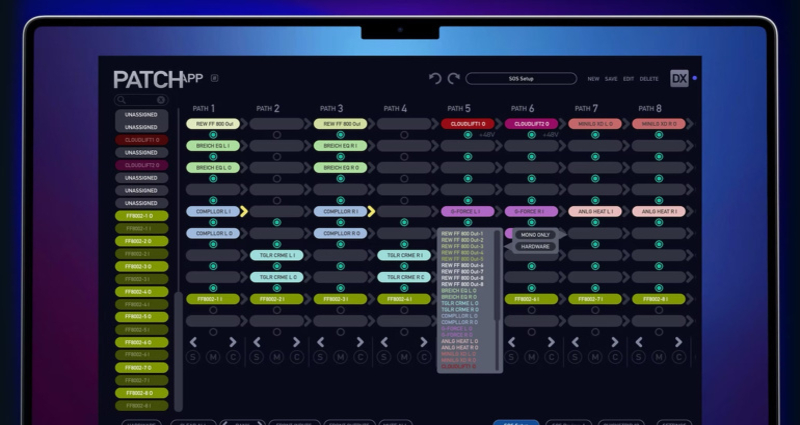800x425 pixels.
Task: Click the C circle under Path 3
Action: click(x=360, y=357)
